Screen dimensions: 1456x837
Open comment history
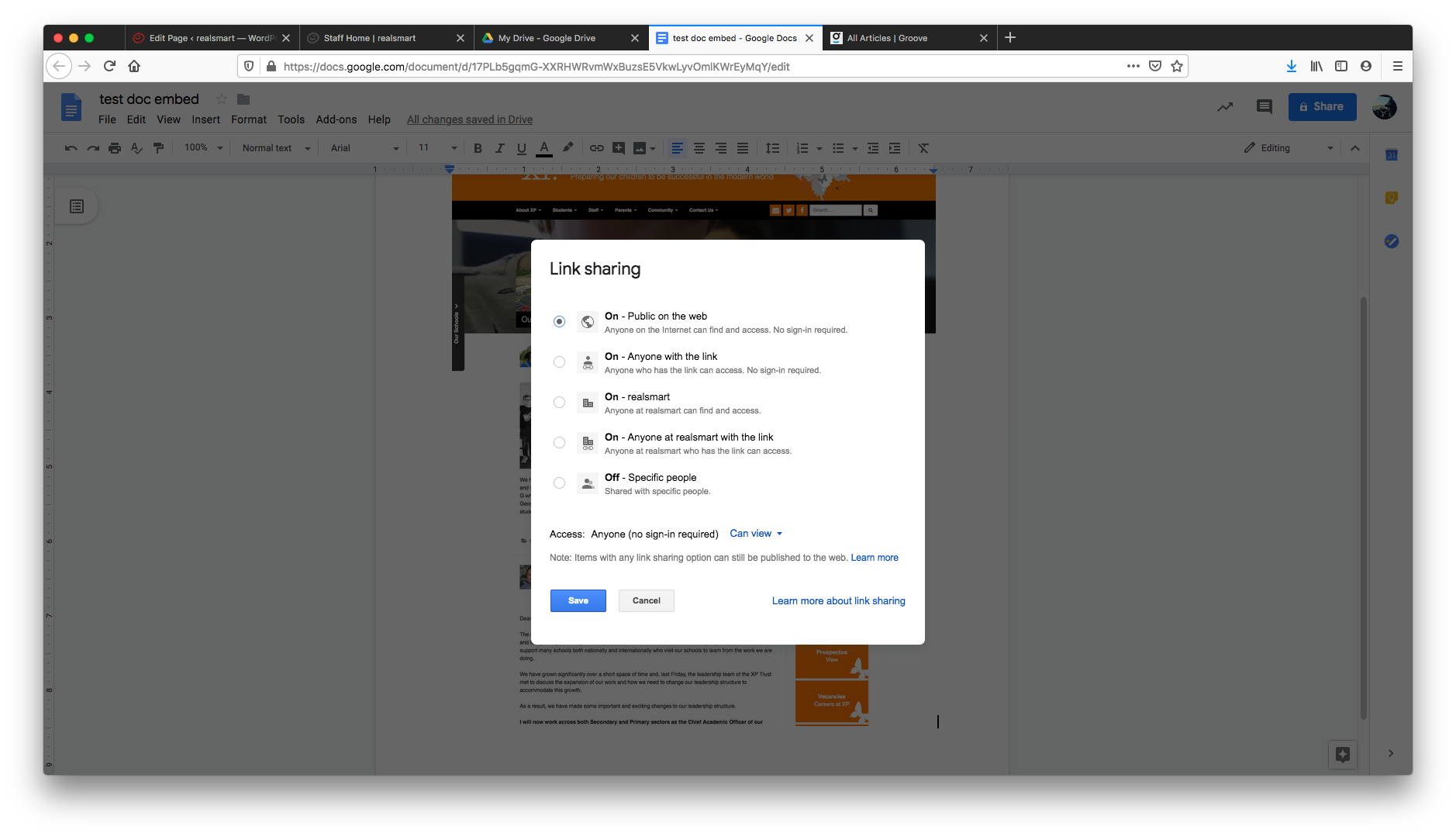[x=1264, y=107]
